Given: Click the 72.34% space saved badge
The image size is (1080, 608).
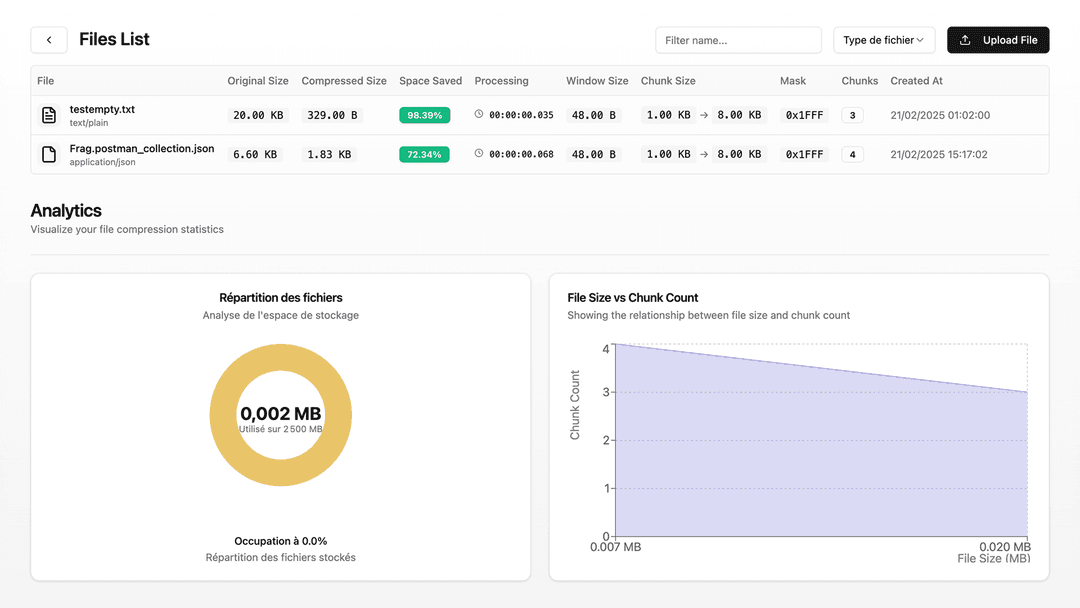Looking at the screenshot, I should (x=424, y=154).
